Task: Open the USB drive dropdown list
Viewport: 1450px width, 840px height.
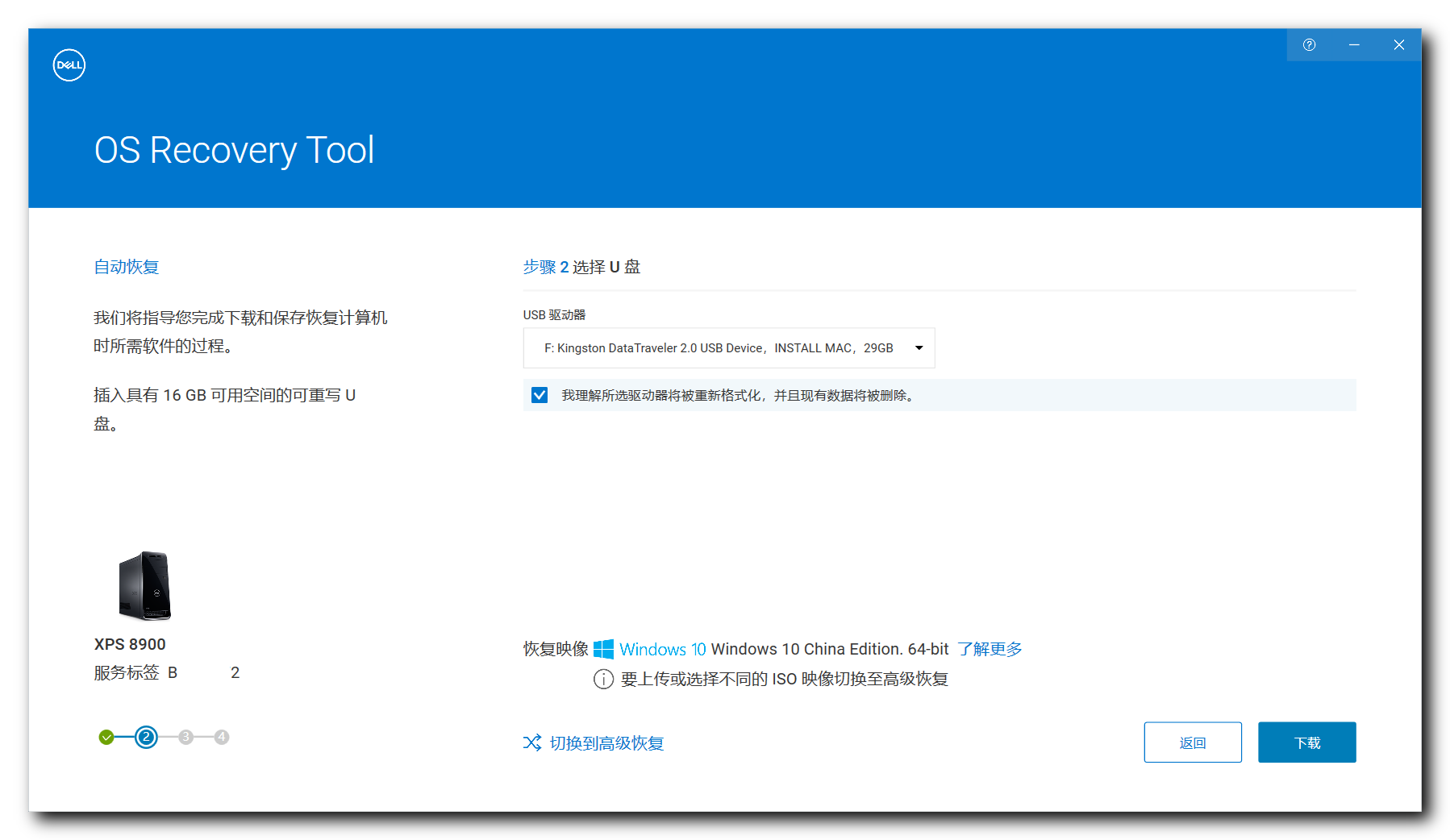Action: (729, 348)
